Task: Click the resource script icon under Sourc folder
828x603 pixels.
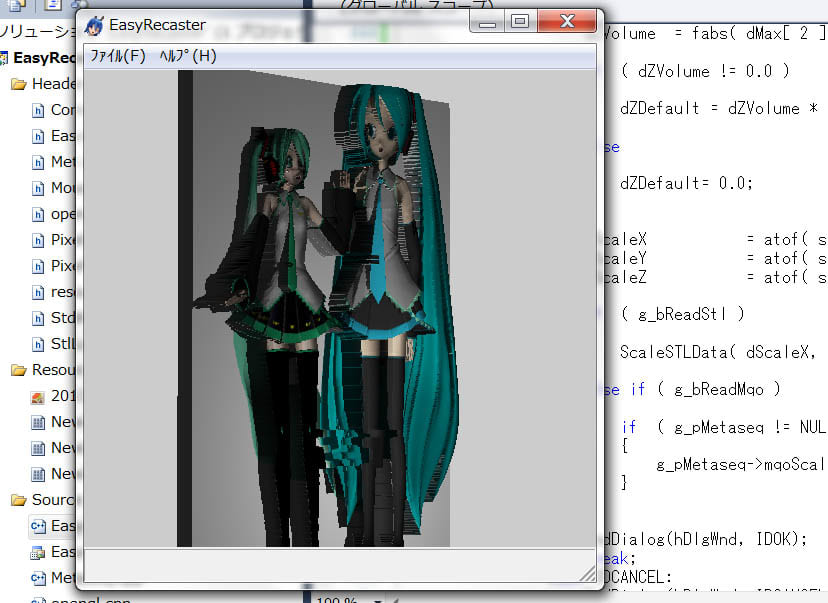Action: click(x=38, y=552)
